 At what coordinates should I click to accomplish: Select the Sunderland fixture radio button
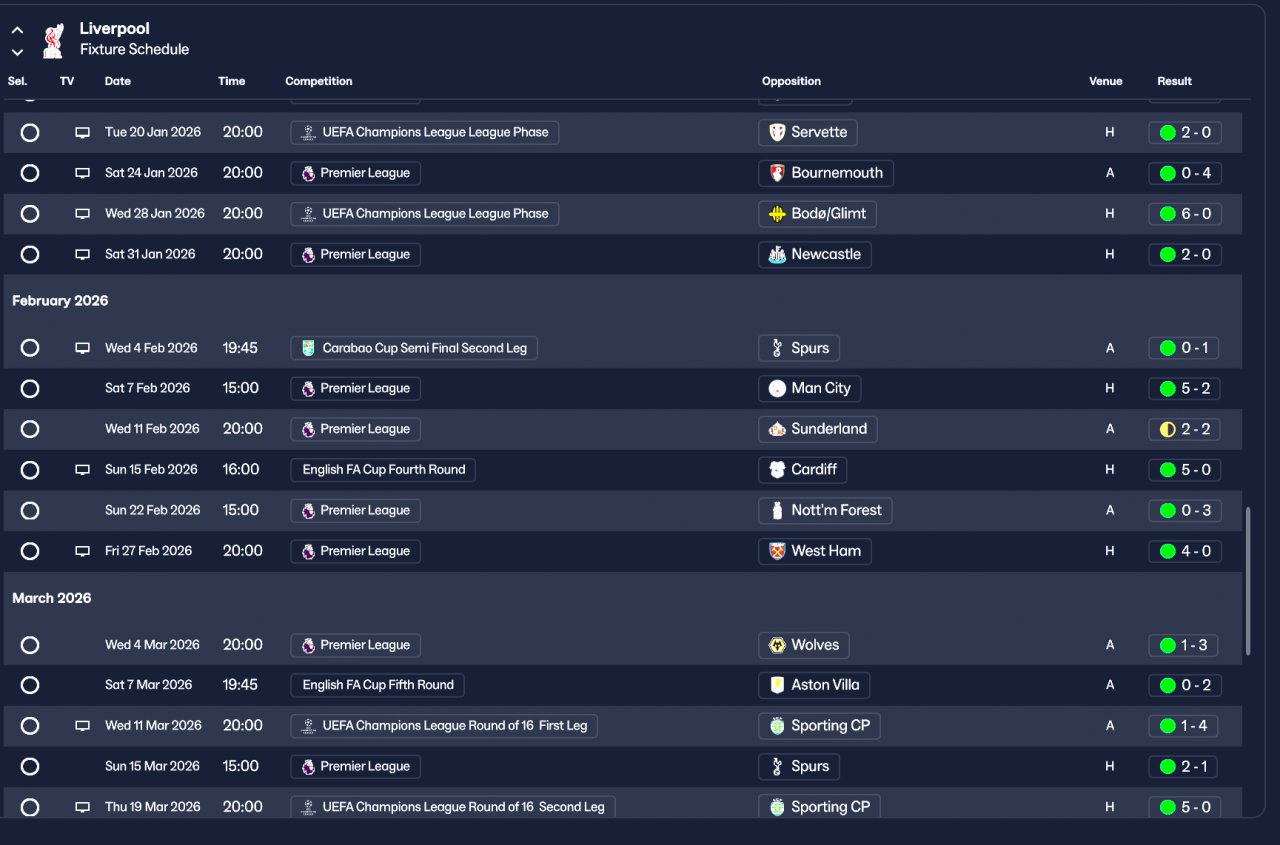click(30, 429)
